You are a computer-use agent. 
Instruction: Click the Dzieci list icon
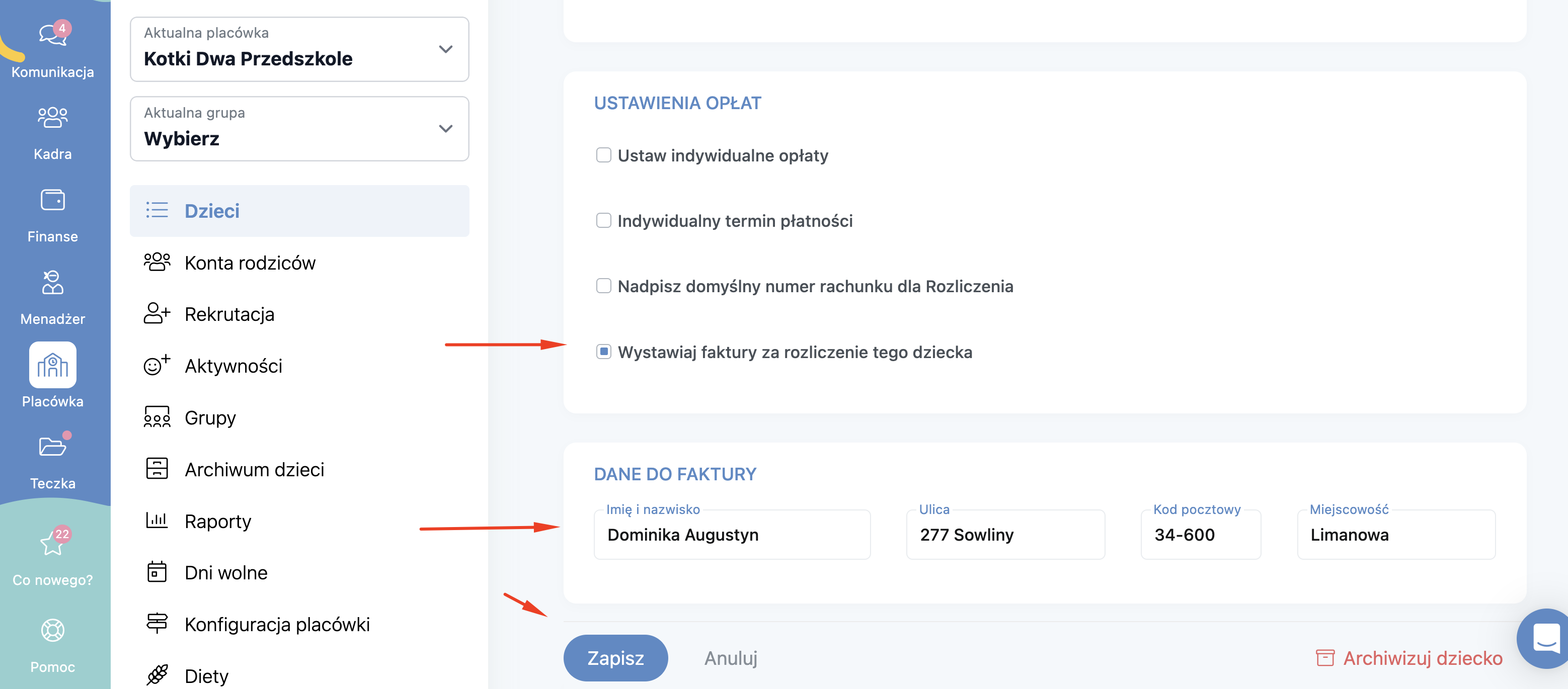(x=157, y=210)
